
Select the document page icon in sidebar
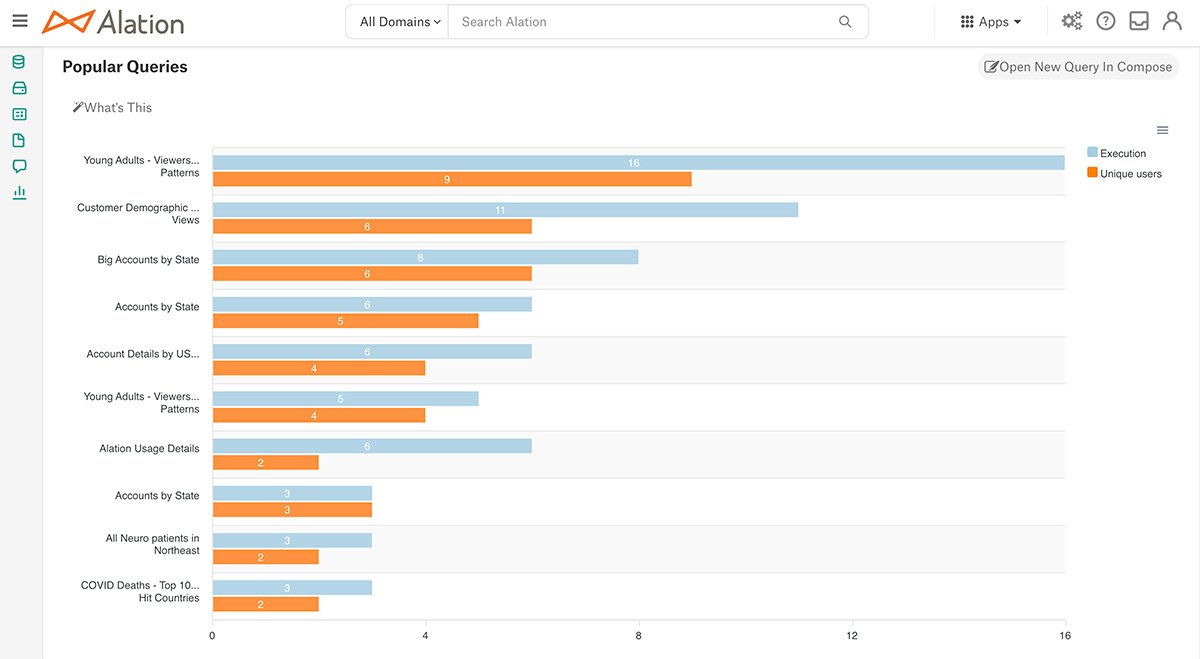[x=19, y=140]
